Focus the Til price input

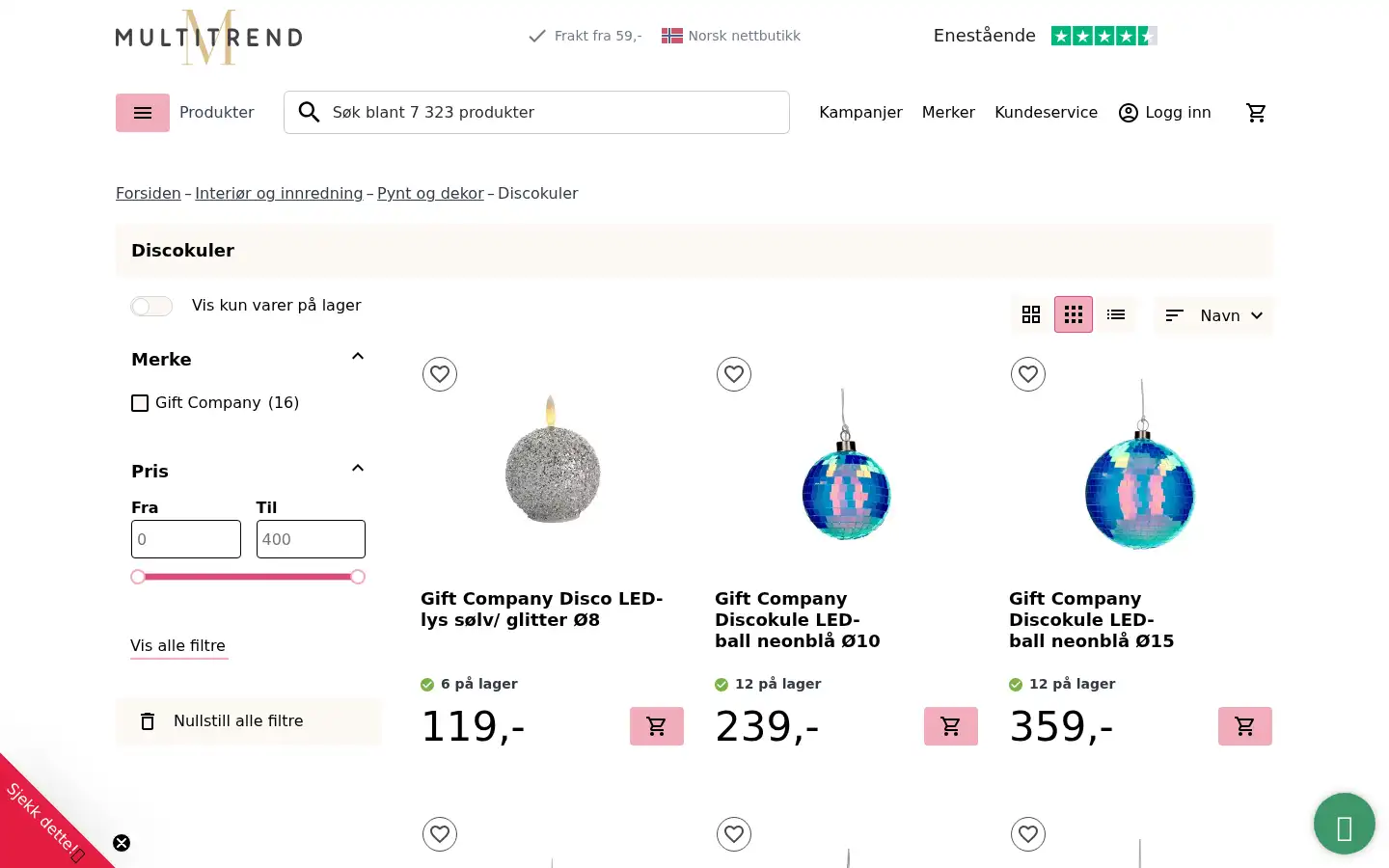(x=311, y=539)
